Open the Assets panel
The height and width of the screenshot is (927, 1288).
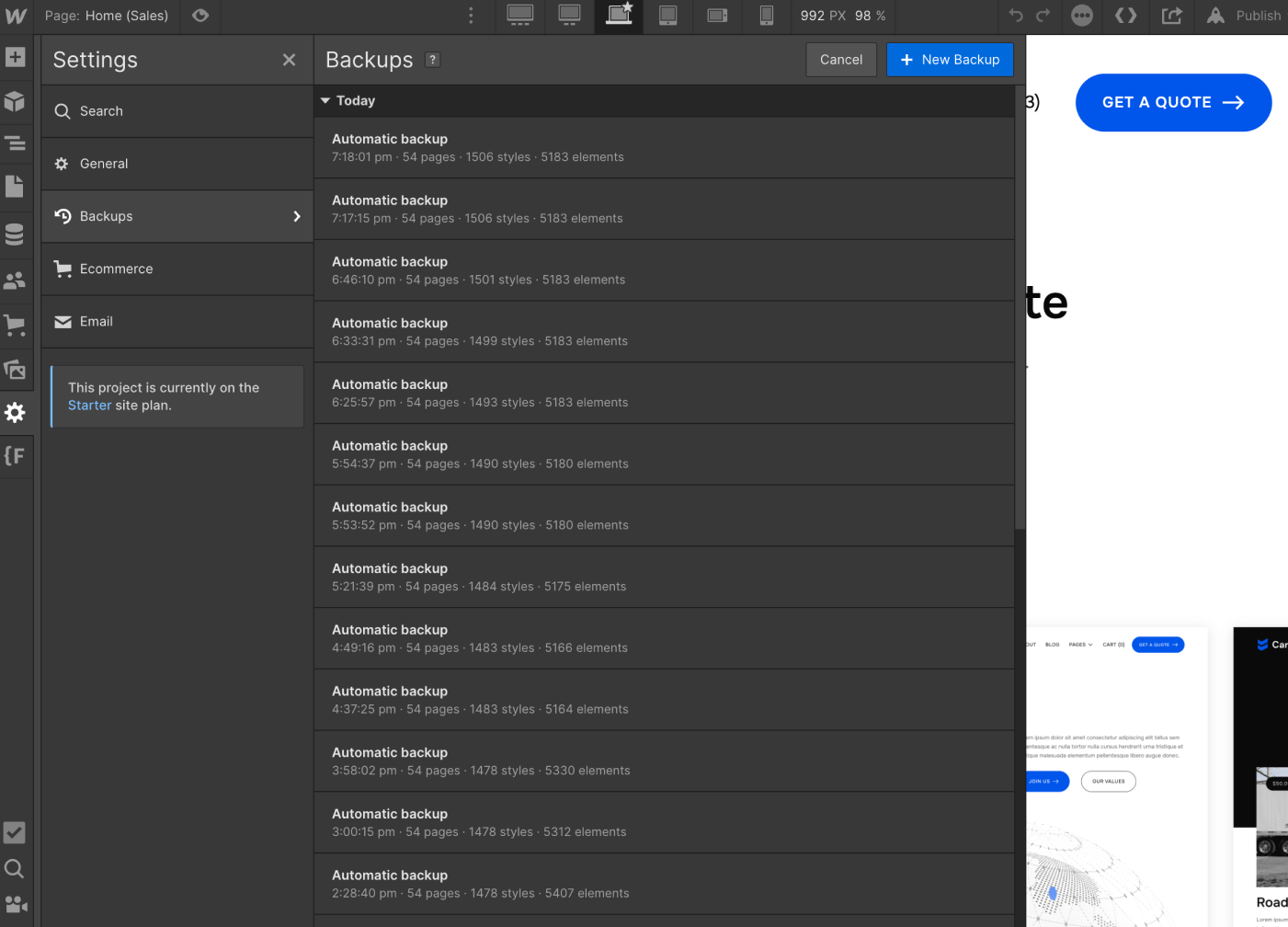[16, 369]
